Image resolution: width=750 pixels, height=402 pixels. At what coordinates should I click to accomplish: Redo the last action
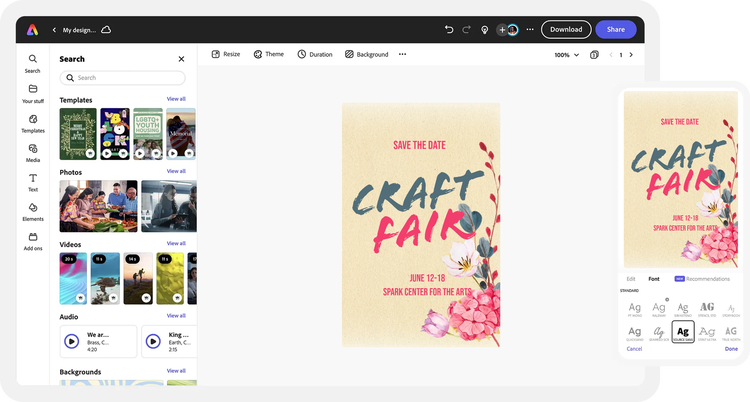coord(466,30)
